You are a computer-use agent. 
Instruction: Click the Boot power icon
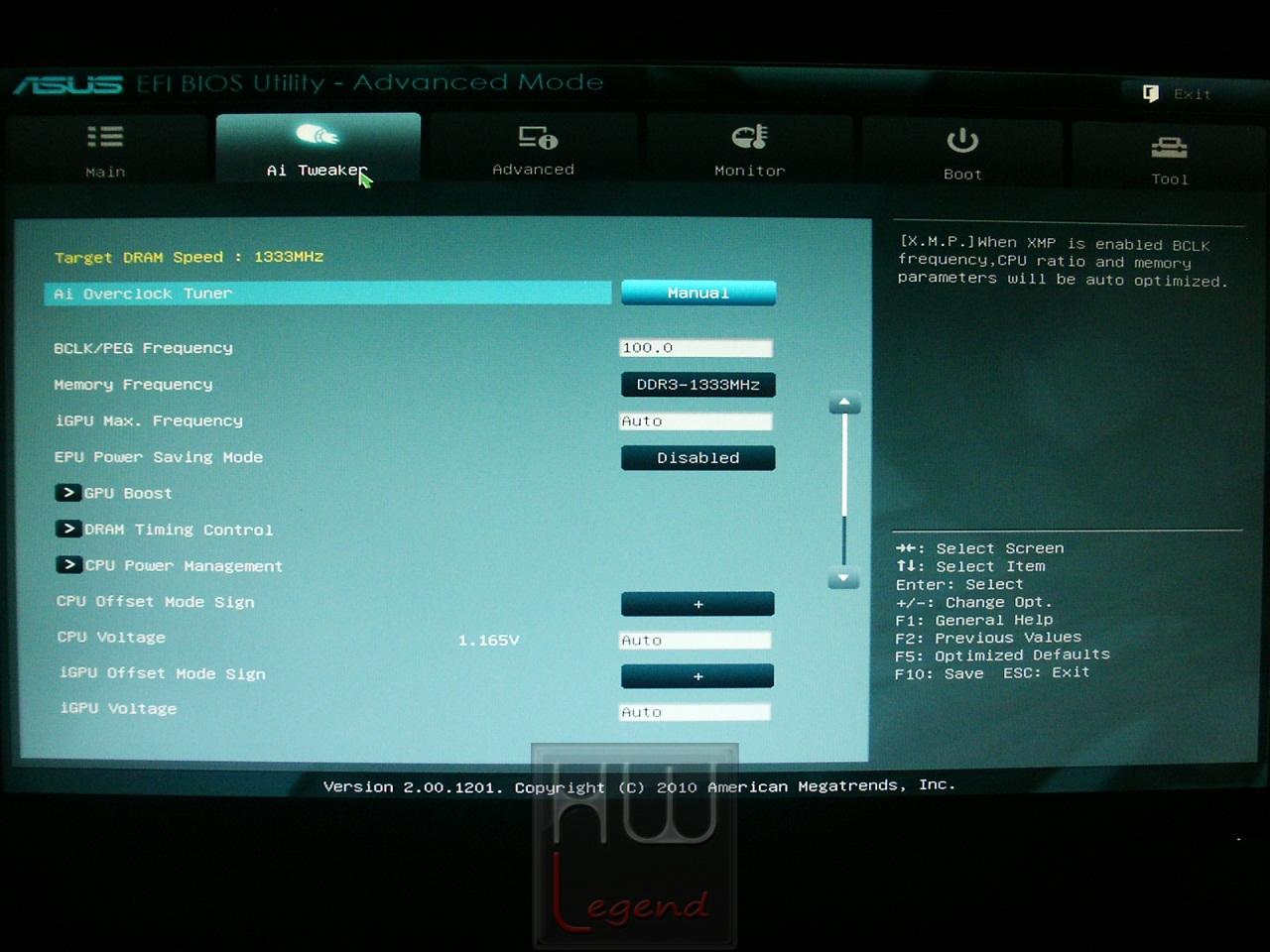click(x=962, y=140)
